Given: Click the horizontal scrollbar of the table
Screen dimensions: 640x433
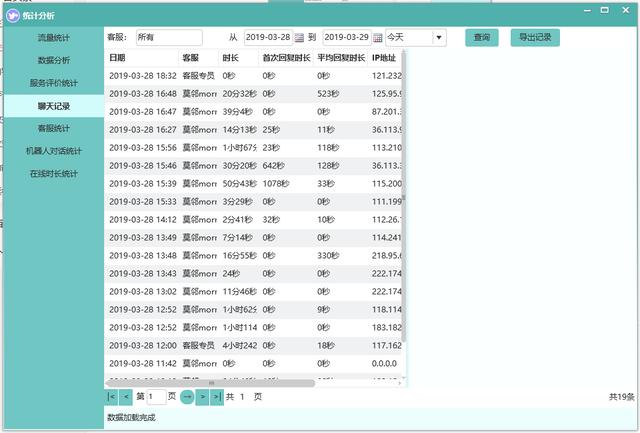Looking at the screenshot, I should (210, 383).
